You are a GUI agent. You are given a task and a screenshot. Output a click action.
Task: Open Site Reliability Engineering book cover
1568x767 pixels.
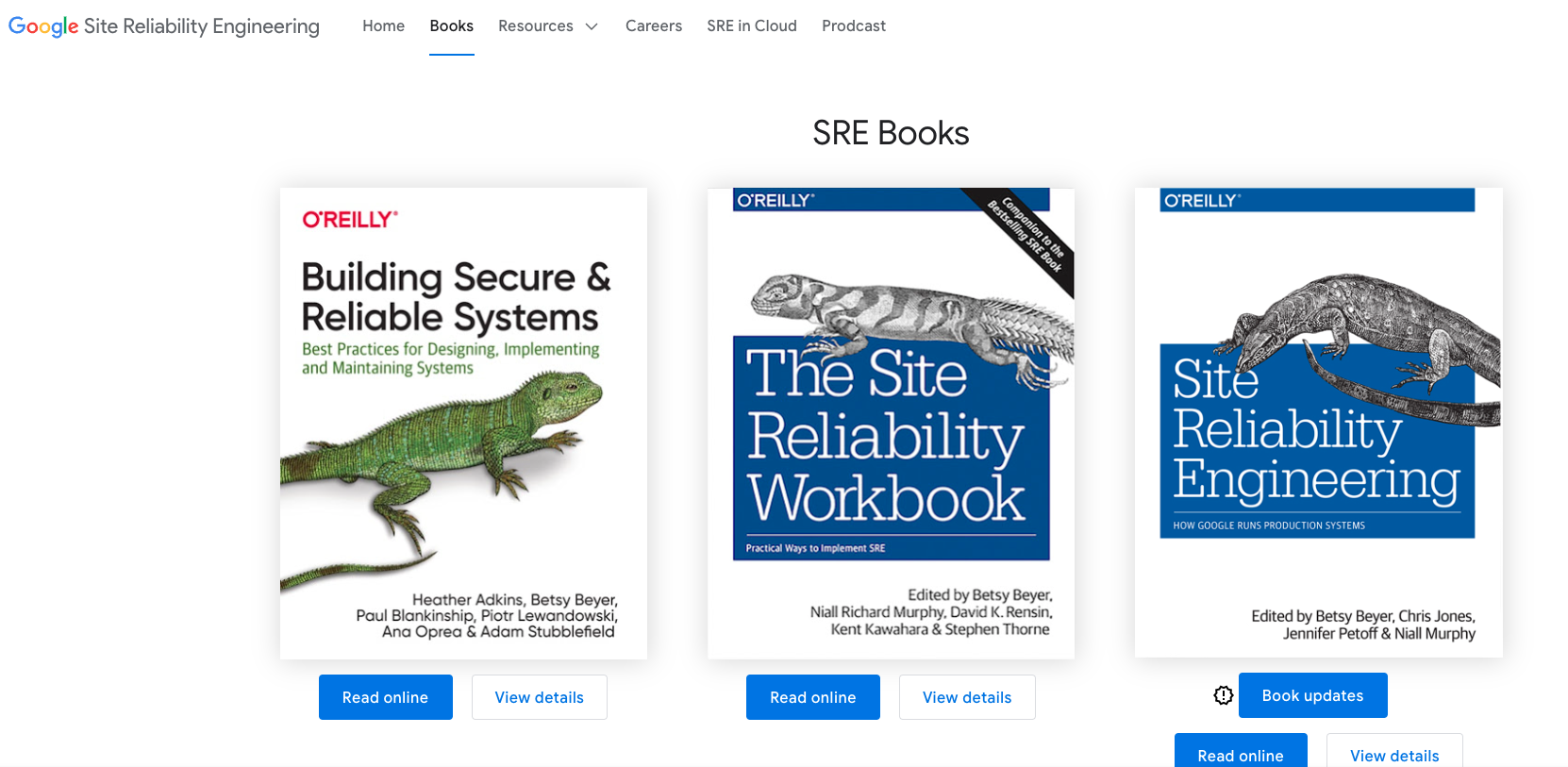(1319, 423)
